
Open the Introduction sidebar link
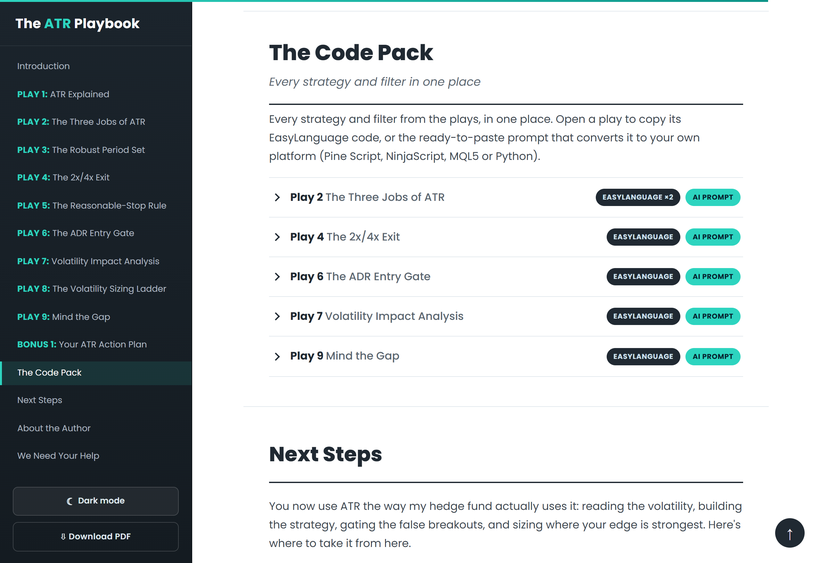pyautogui.click(x=43, y=66)
